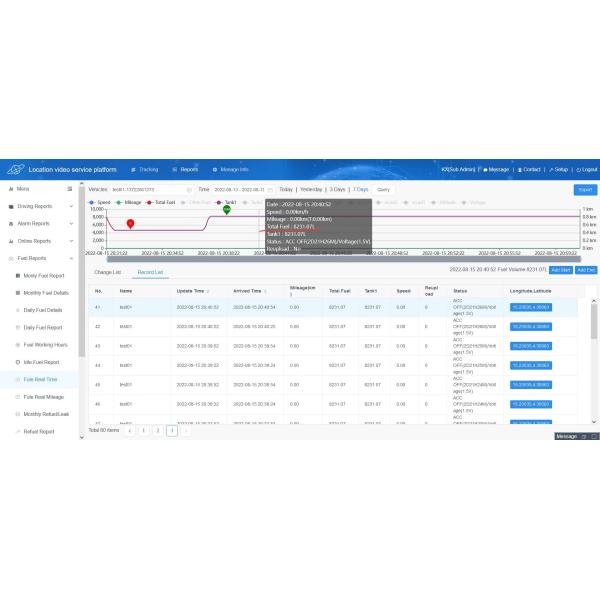This screenshot has width=600, height=600.
Task: Click the blue Export button
Action: point(585,189)
